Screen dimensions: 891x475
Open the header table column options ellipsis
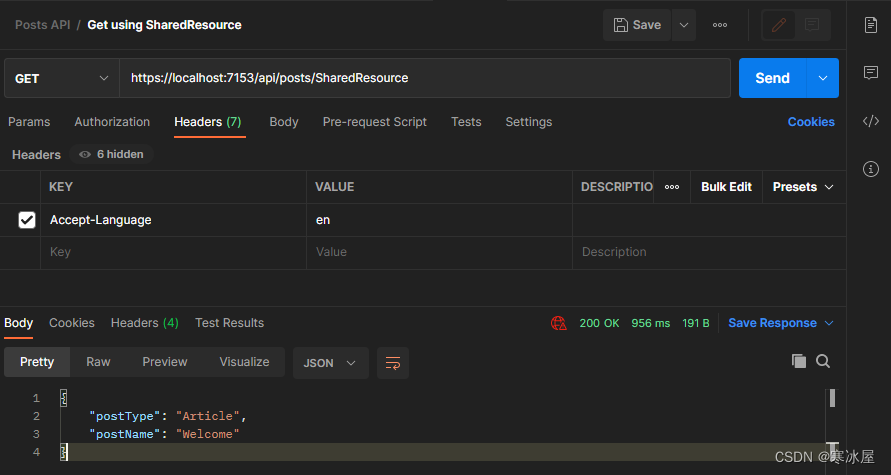click(672, 187)
